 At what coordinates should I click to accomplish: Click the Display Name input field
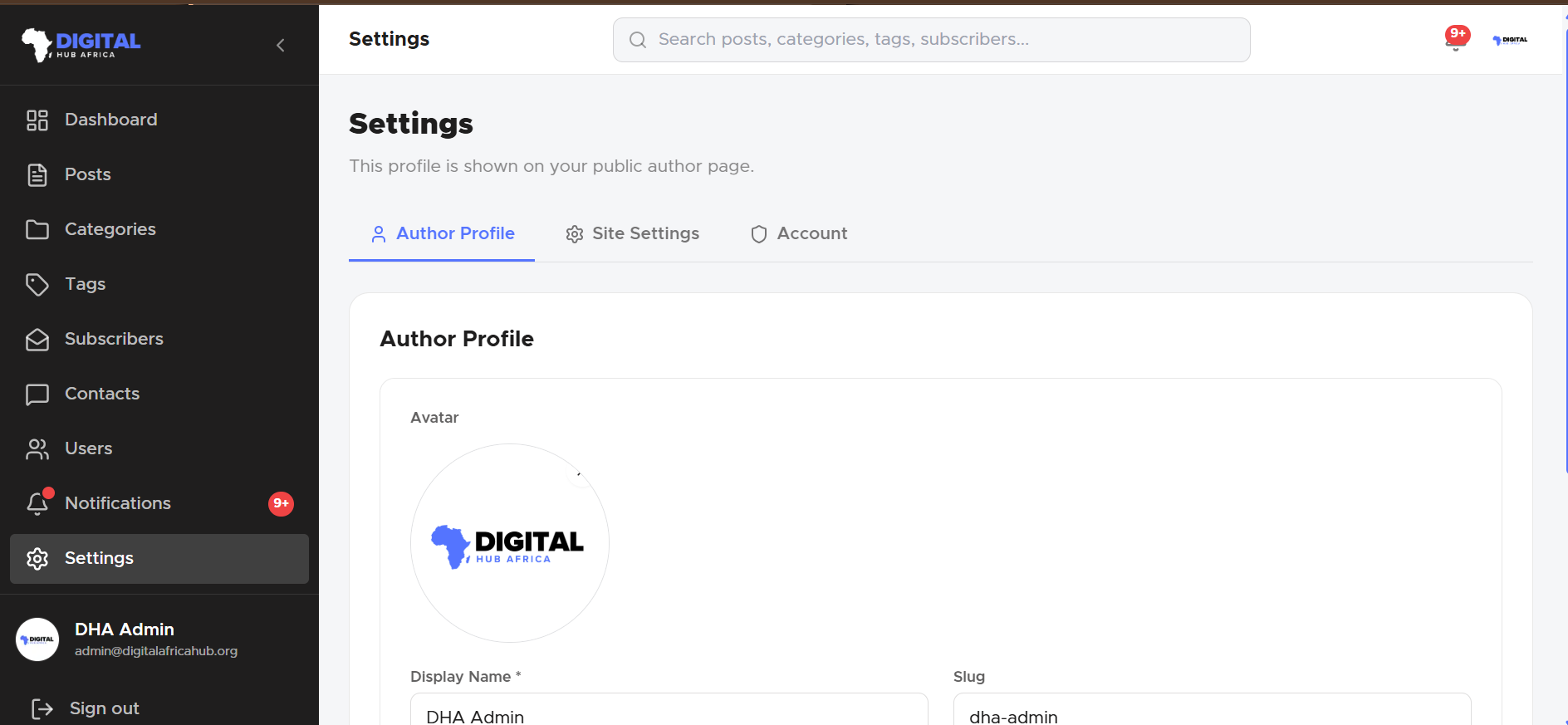669,710
